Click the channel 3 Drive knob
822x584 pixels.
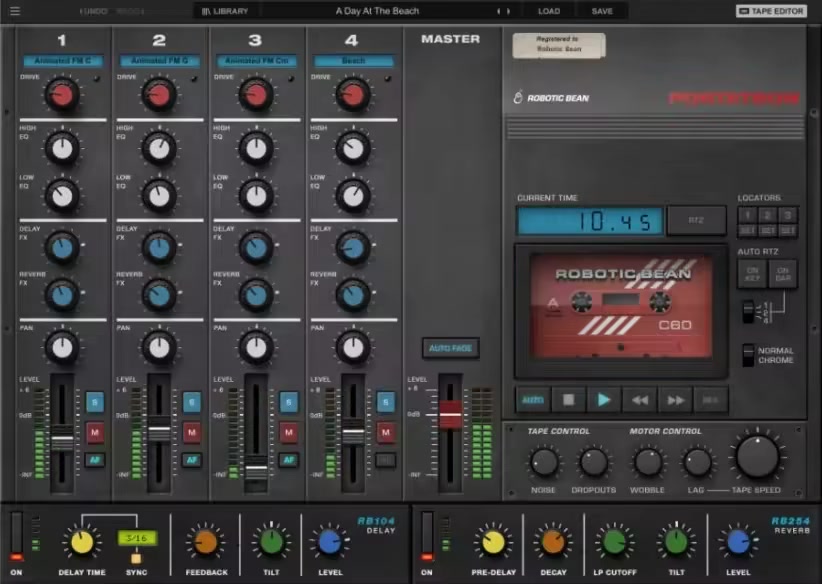click(256, 95)
